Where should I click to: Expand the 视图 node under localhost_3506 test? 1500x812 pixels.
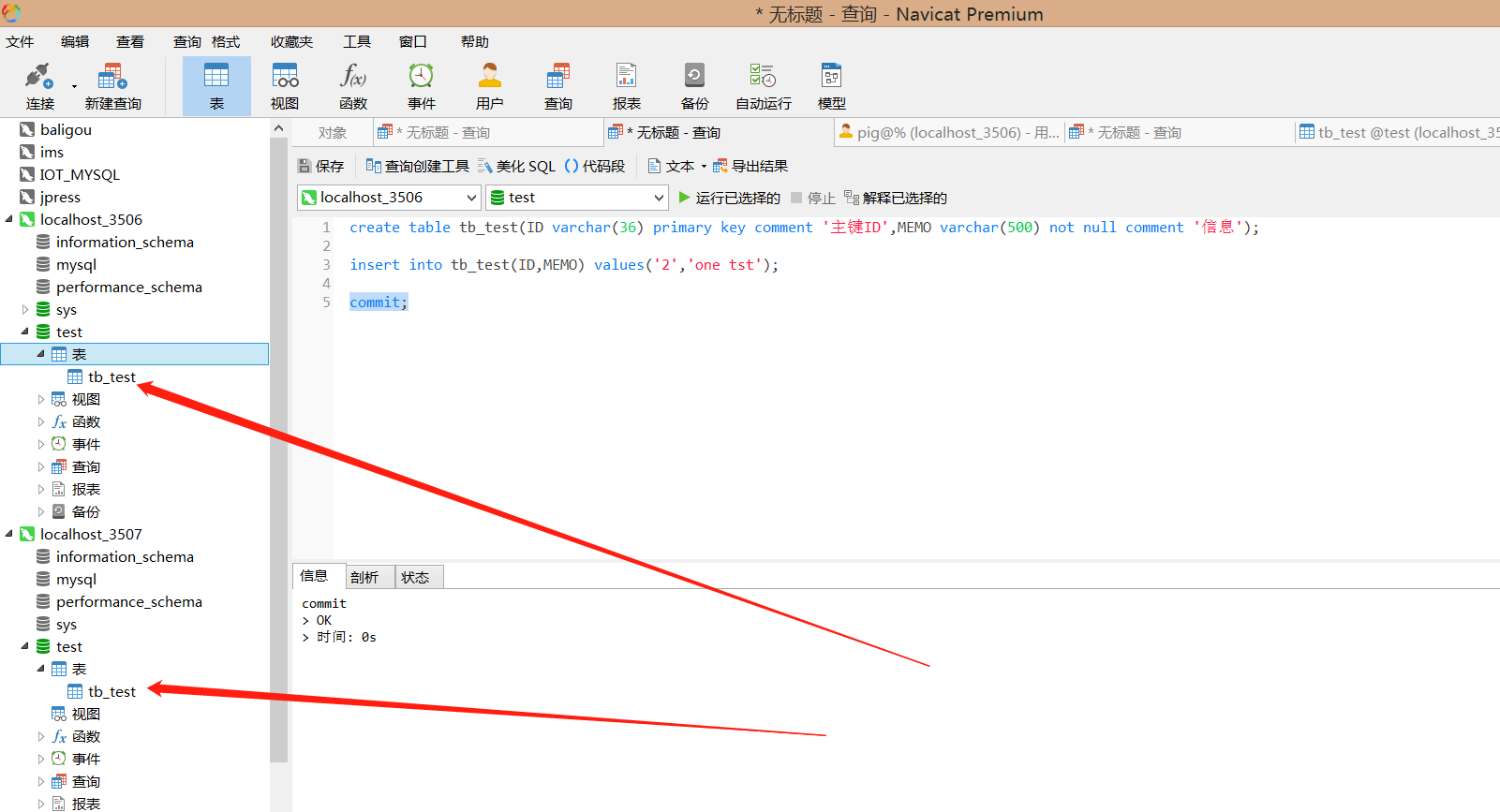tap(41, 399)
